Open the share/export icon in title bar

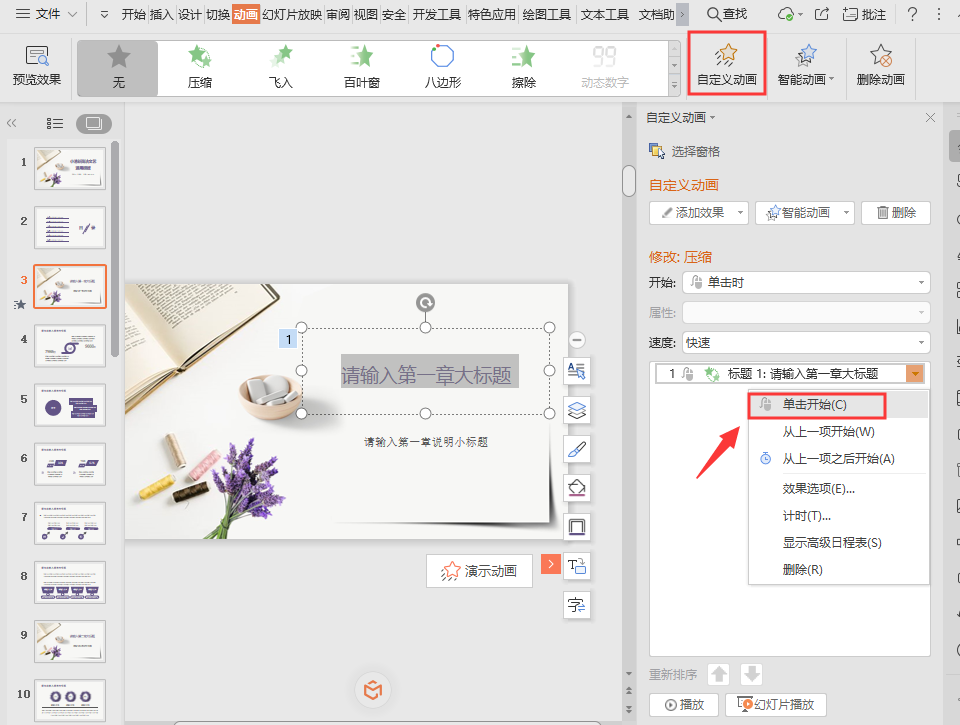822,14
